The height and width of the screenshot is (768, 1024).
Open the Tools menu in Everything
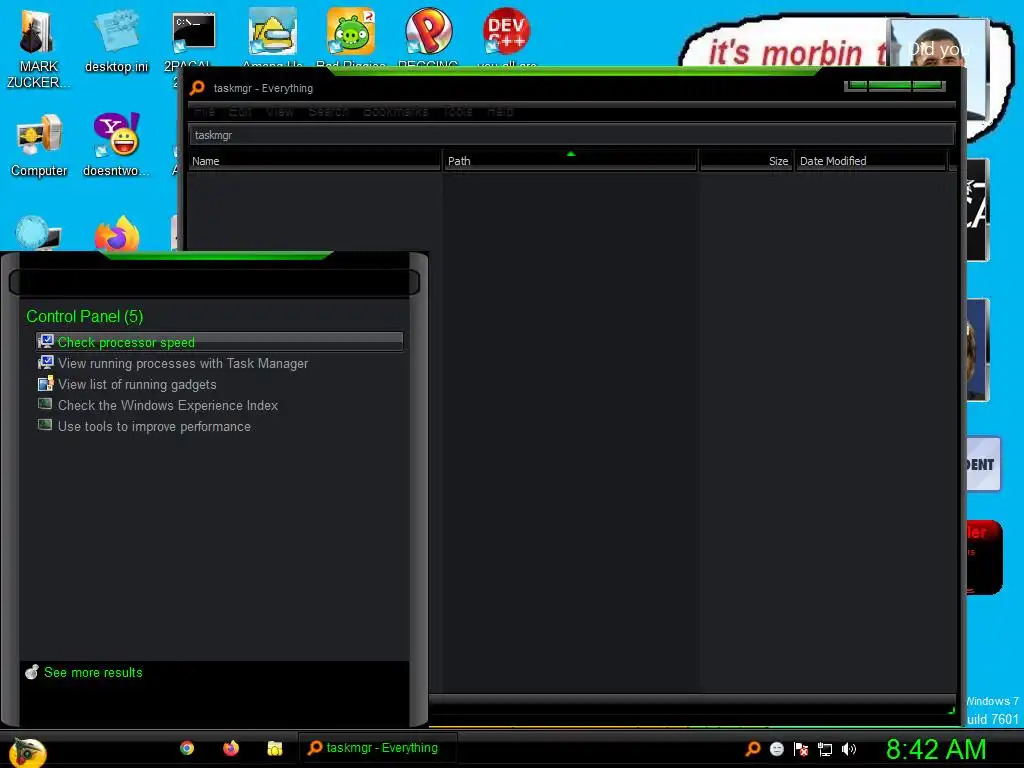[458, 112]
